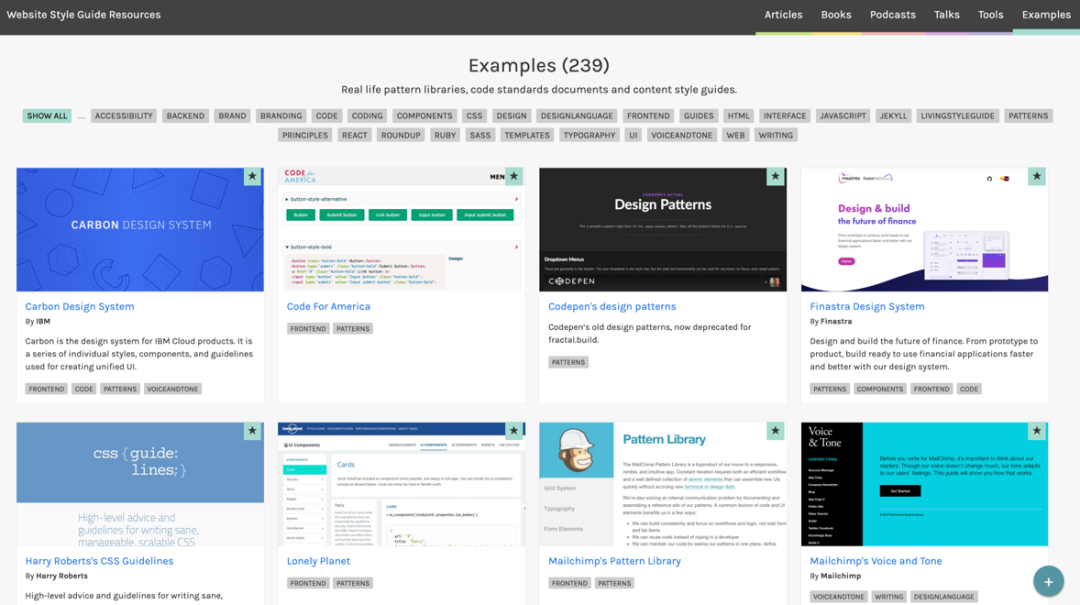Filter examples by ACCESSIBILITY

124,116
